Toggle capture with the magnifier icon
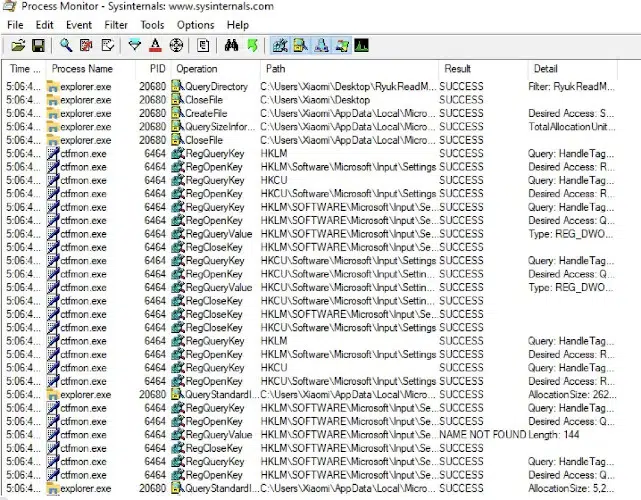 click(66, 45)
